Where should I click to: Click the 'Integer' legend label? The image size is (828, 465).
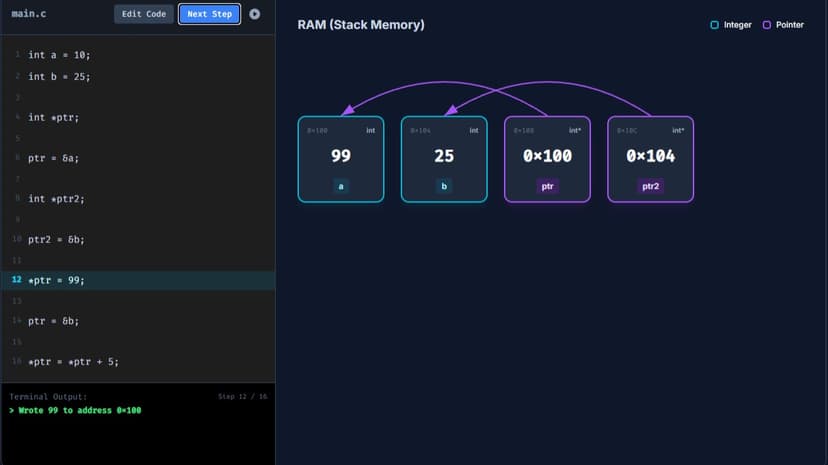point(738,25)
